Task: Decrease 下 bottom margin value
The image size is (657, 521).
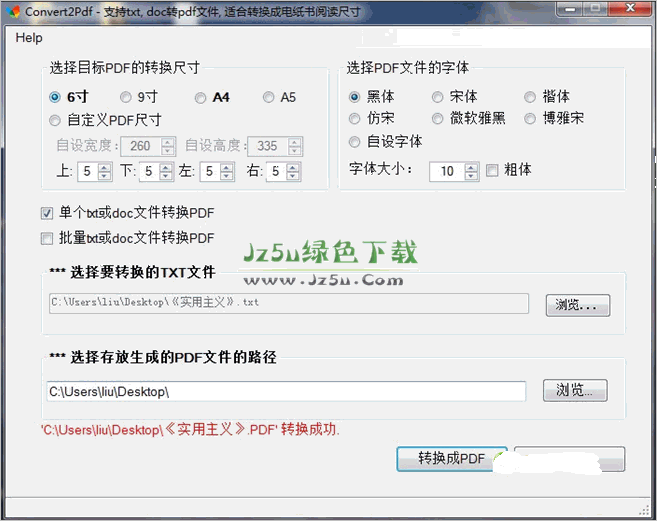Action: click(x=166, y=176)
